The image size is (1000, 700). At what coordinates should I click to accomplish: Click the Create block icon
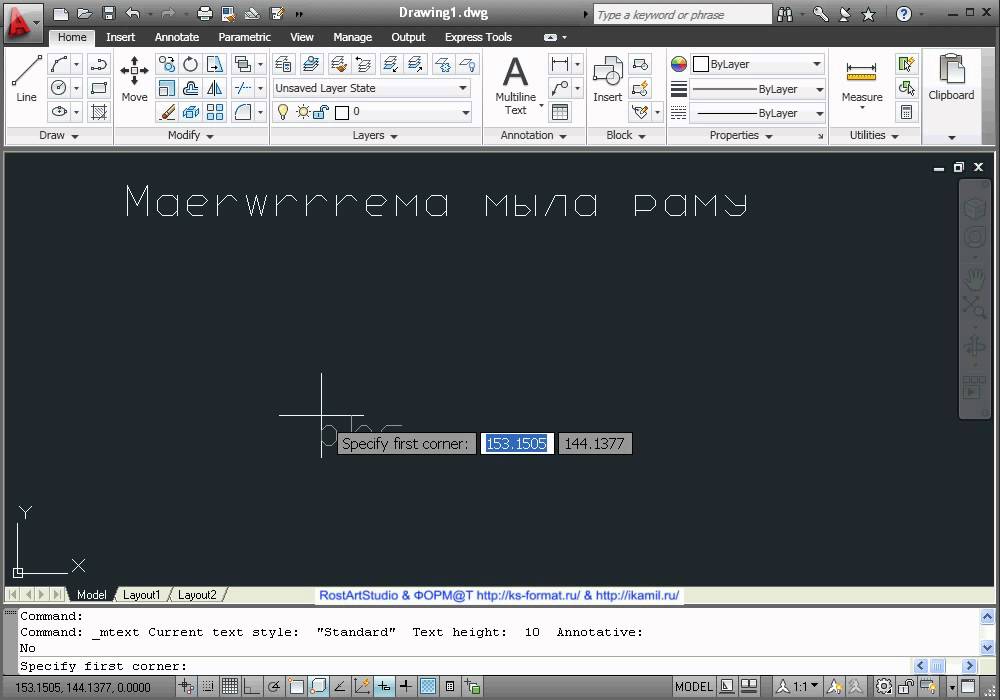[x=640, y=64]
